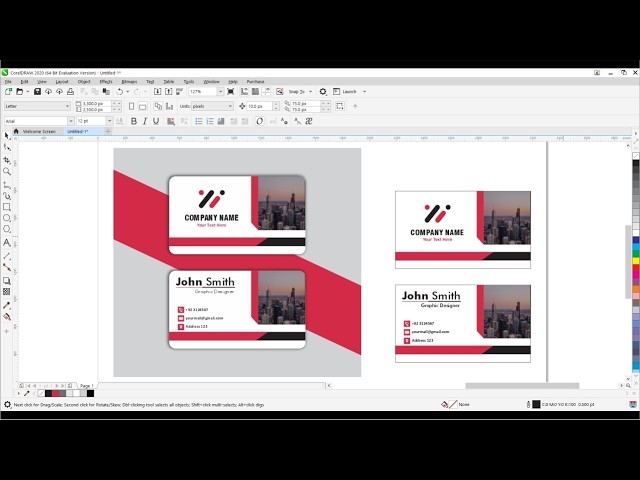Select the Transparency checkerboard tool
640x480 pixels.
pos(7,291)
